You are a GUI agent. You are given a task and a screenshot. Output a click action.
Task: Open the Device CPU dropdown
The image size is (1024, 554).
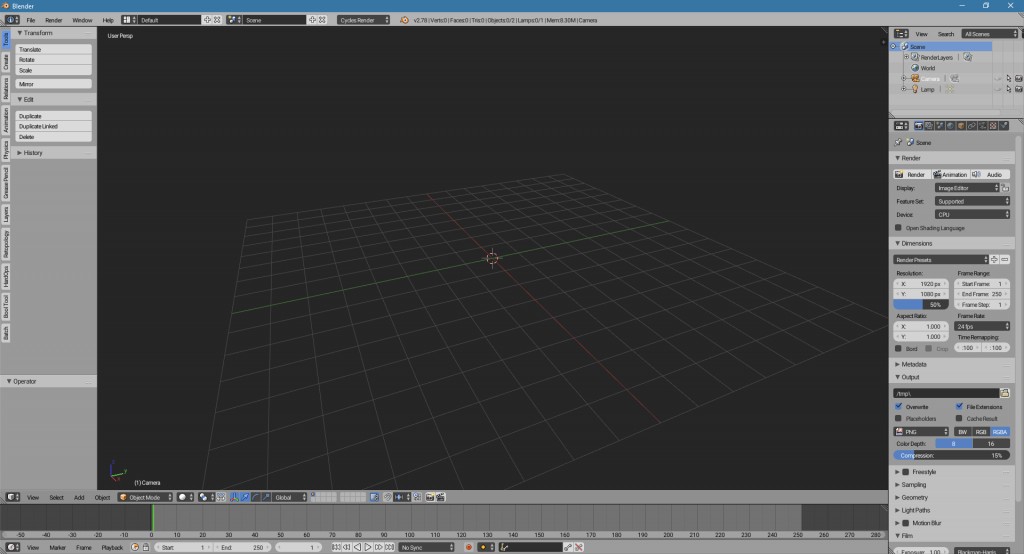point(972,214)
